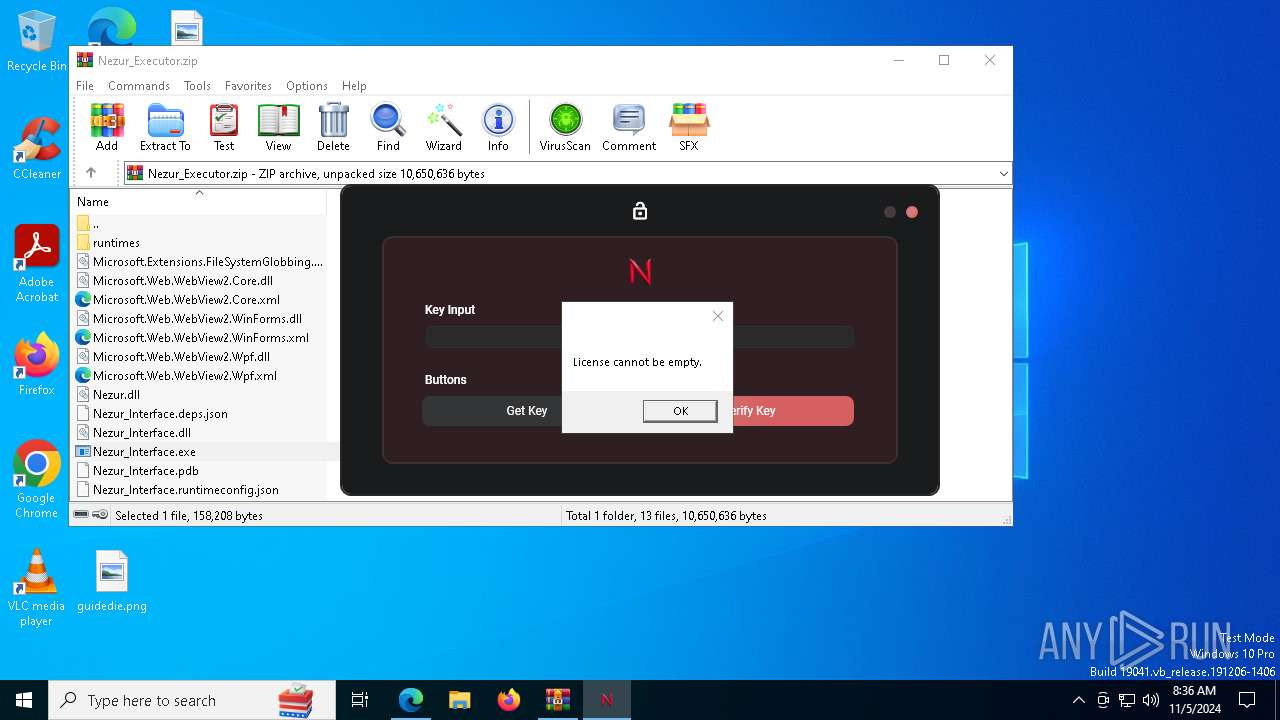Click the lock icon in Nezur window

pos(640,211)
